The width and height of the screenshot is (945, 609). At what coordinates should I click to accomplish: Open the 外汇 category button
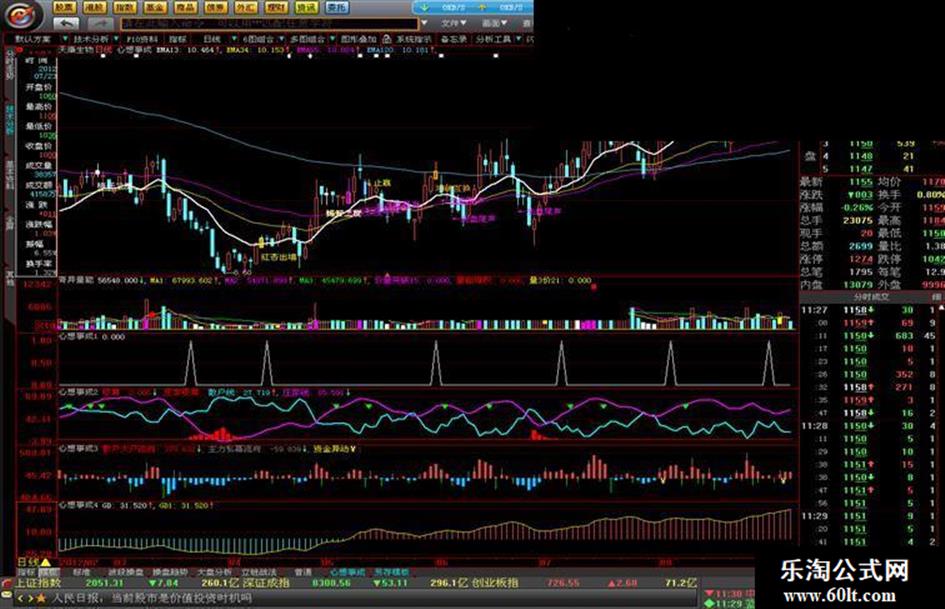[x=245, y=7]
